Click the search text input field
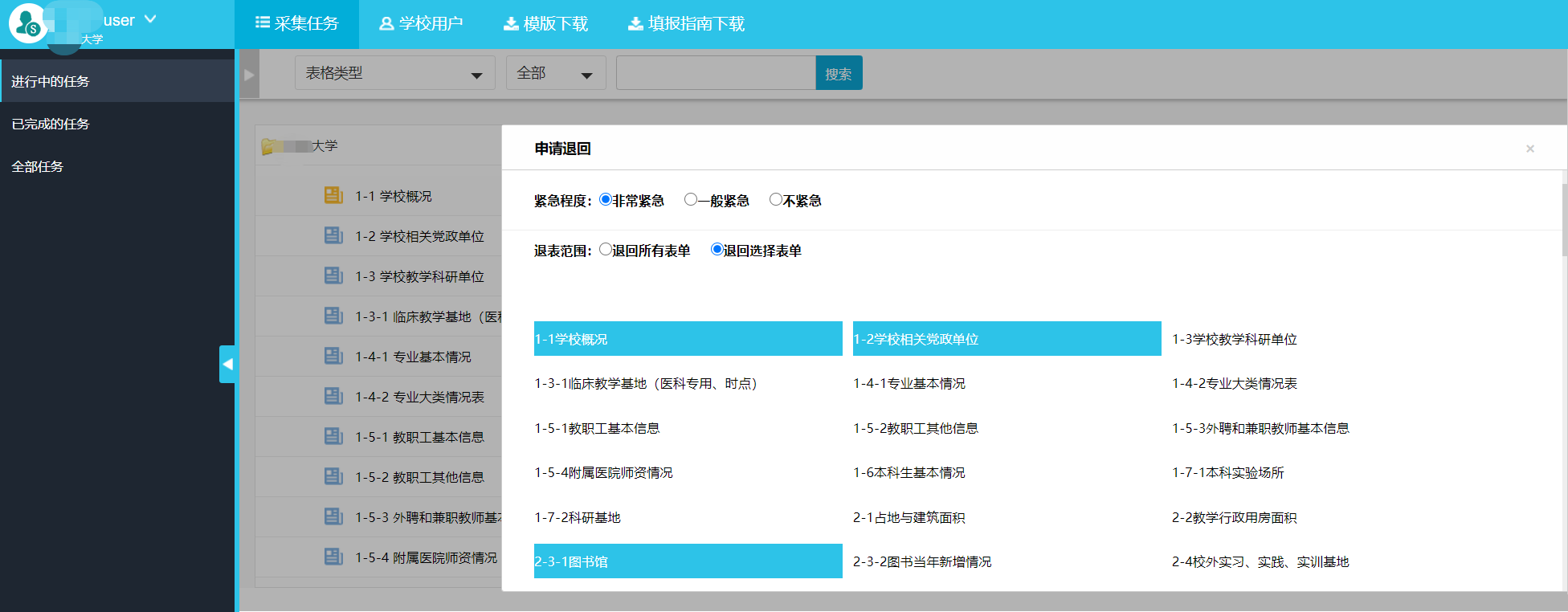This screenshot has height=612, width=1568. [x=715, y=73]
